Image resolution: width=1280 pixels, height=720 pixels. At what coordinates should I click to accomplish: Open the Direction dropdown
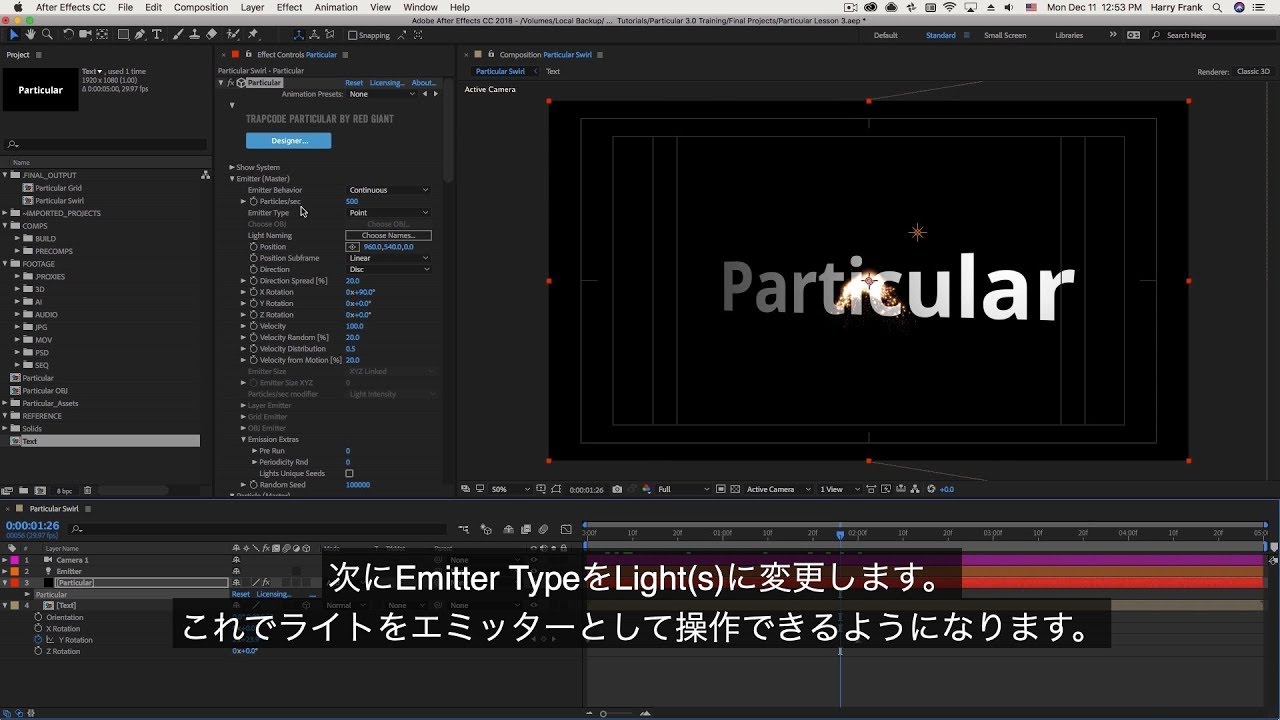tap(388, 269)
